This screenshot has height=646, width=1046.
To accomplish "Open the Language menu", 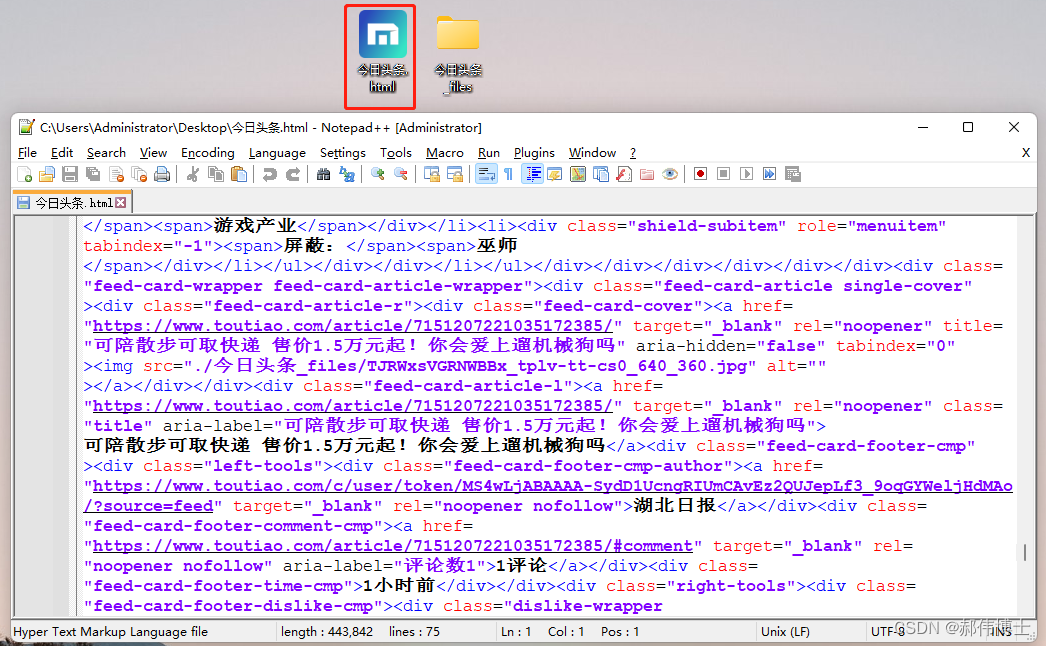I will tap(277, 153).
